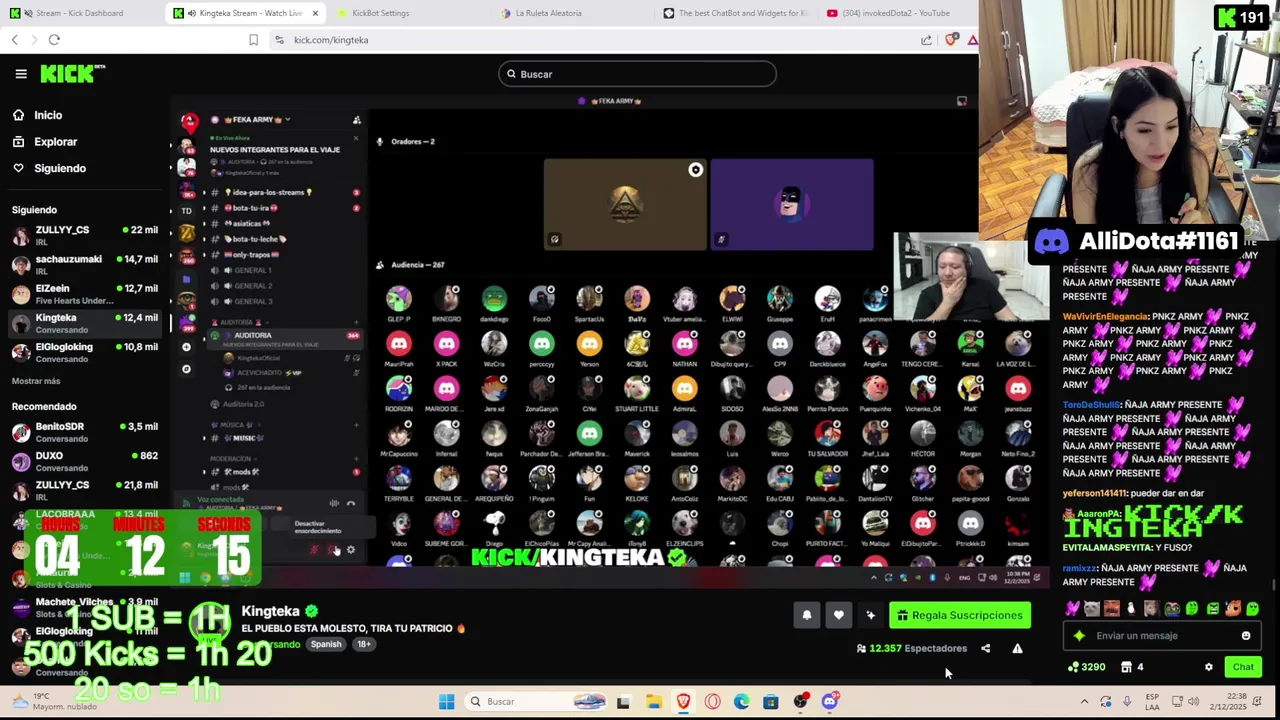Click the KICK logo to go home
Viewport: 1280px width, 720px height.
(72, 74)
